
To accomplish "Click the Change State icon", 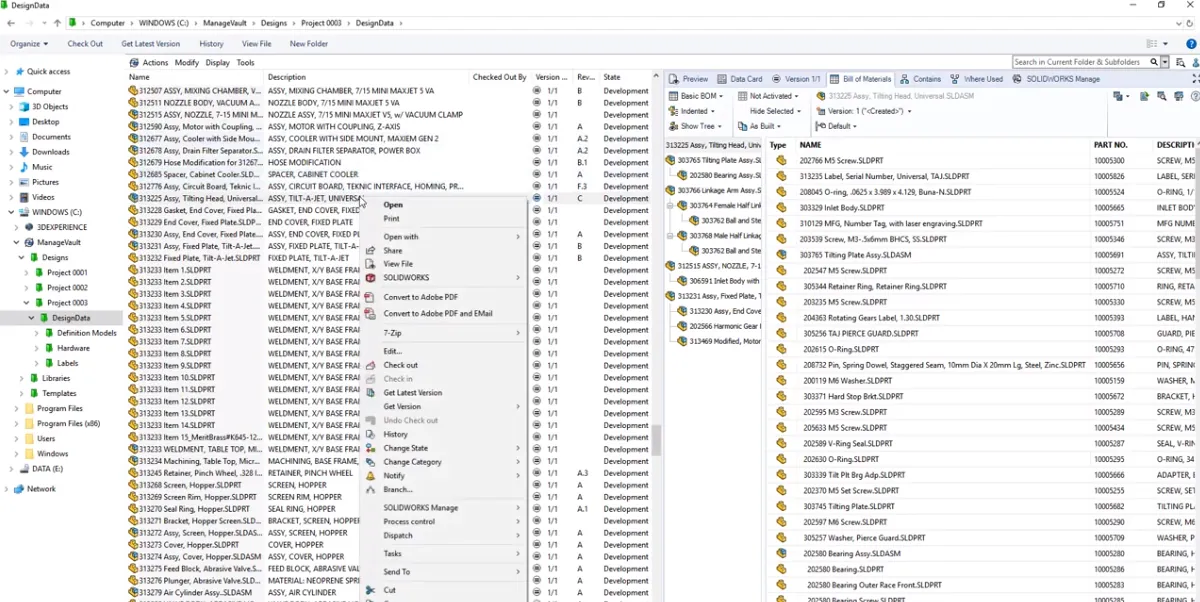I will pyautogui.click(x=371, y=448).
